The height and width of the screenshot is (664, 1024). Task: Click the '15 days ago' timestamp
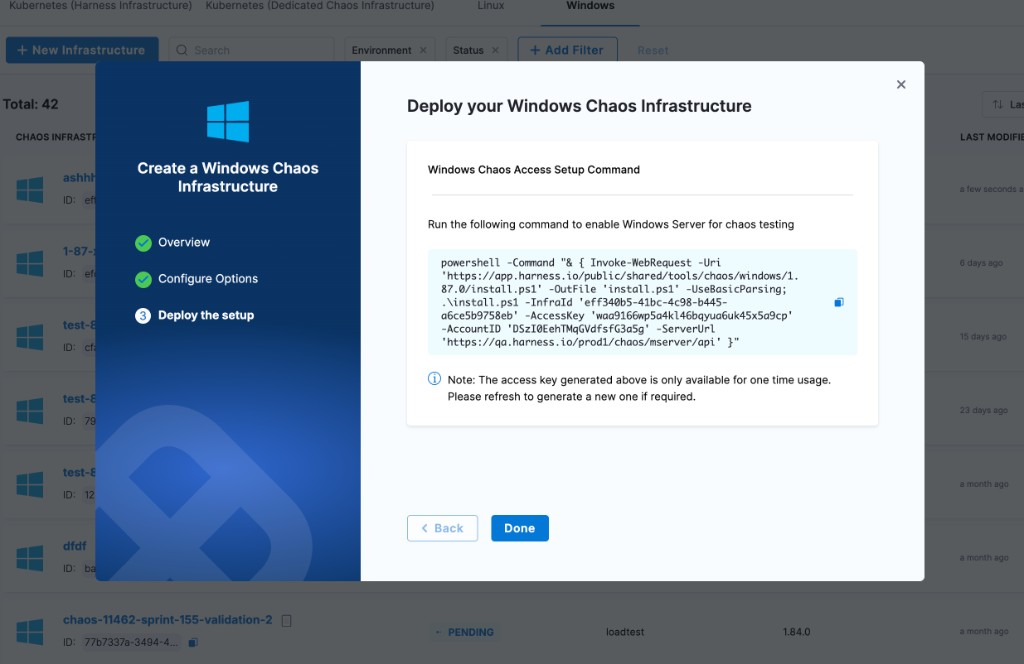pyautogui.click(x=983, y=337)
